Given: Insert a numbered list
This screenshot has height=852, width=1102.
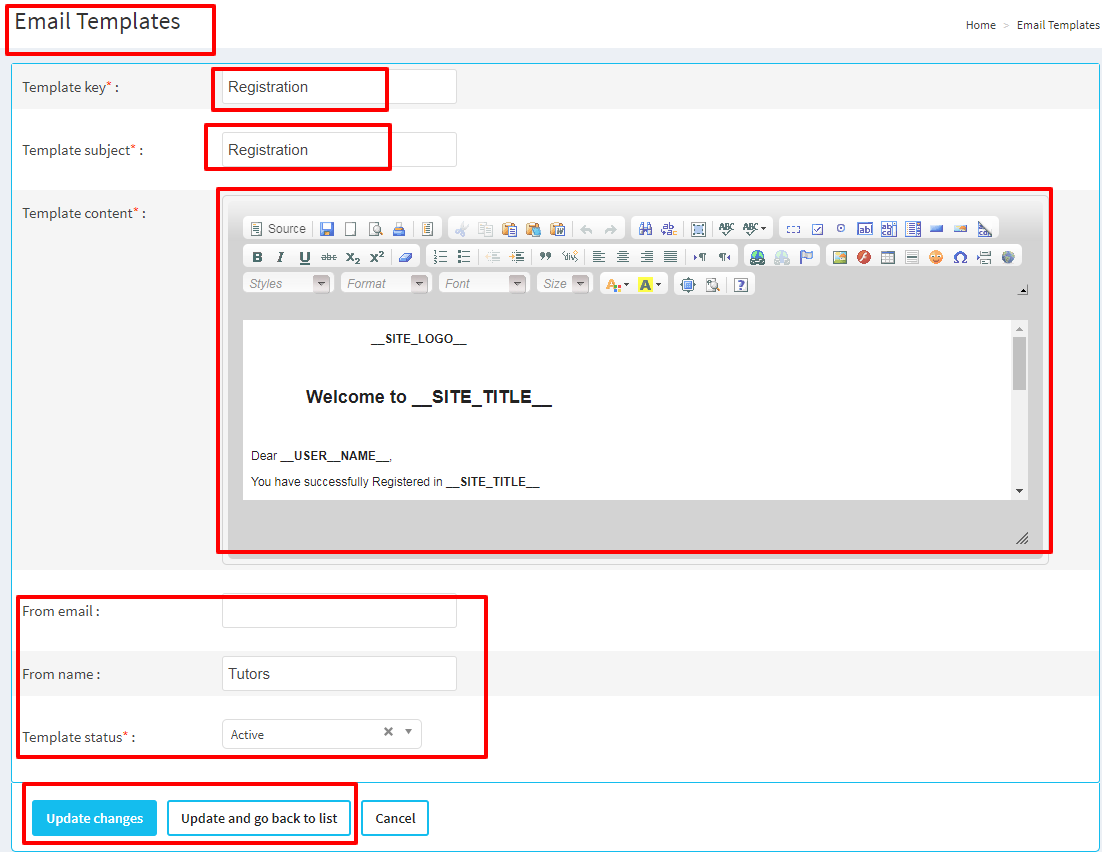Looking at the screenshot, I should coord(440,257).
